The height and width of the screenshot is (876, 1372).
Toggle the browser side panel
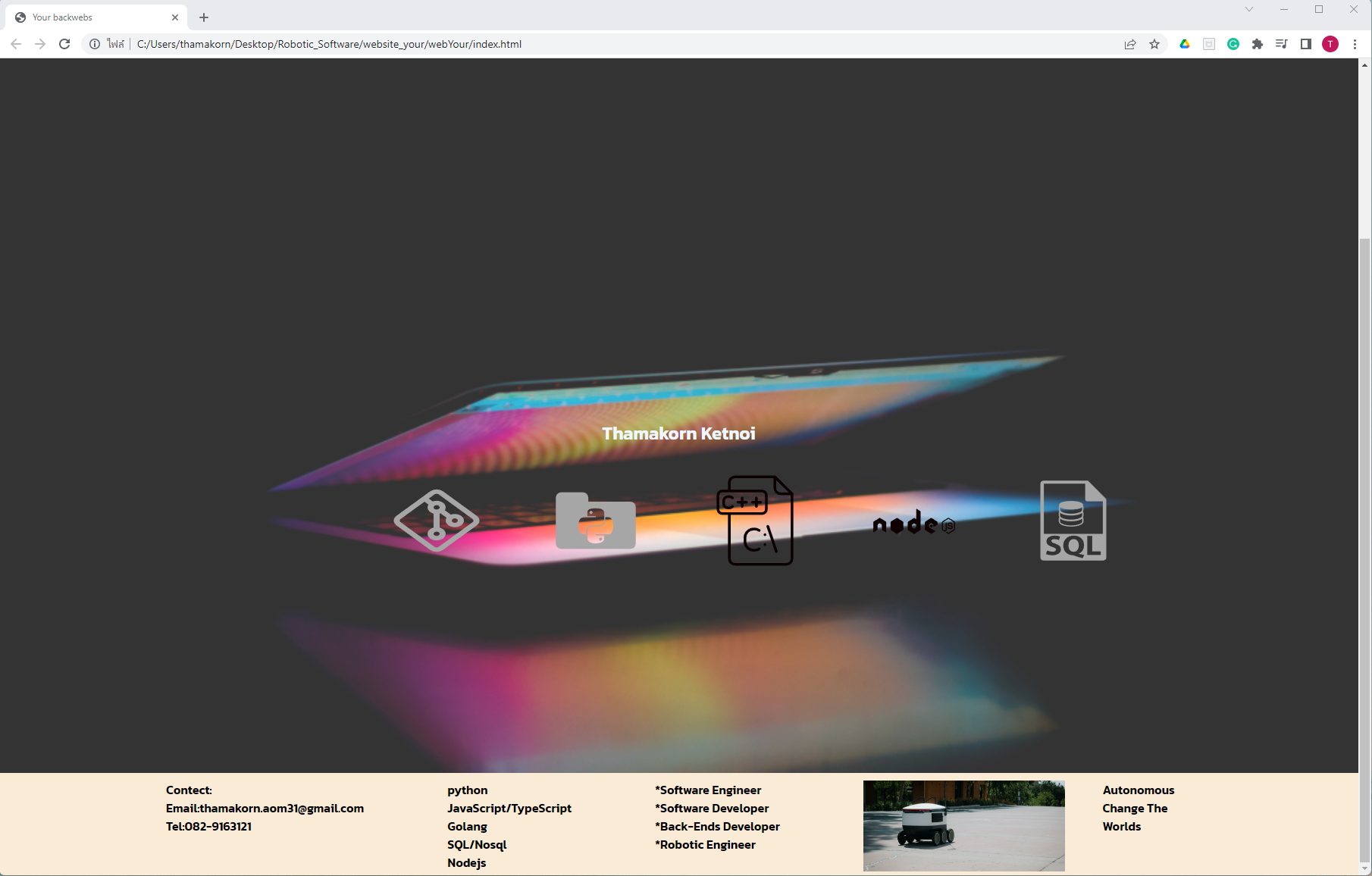(x=1306, y=44)
